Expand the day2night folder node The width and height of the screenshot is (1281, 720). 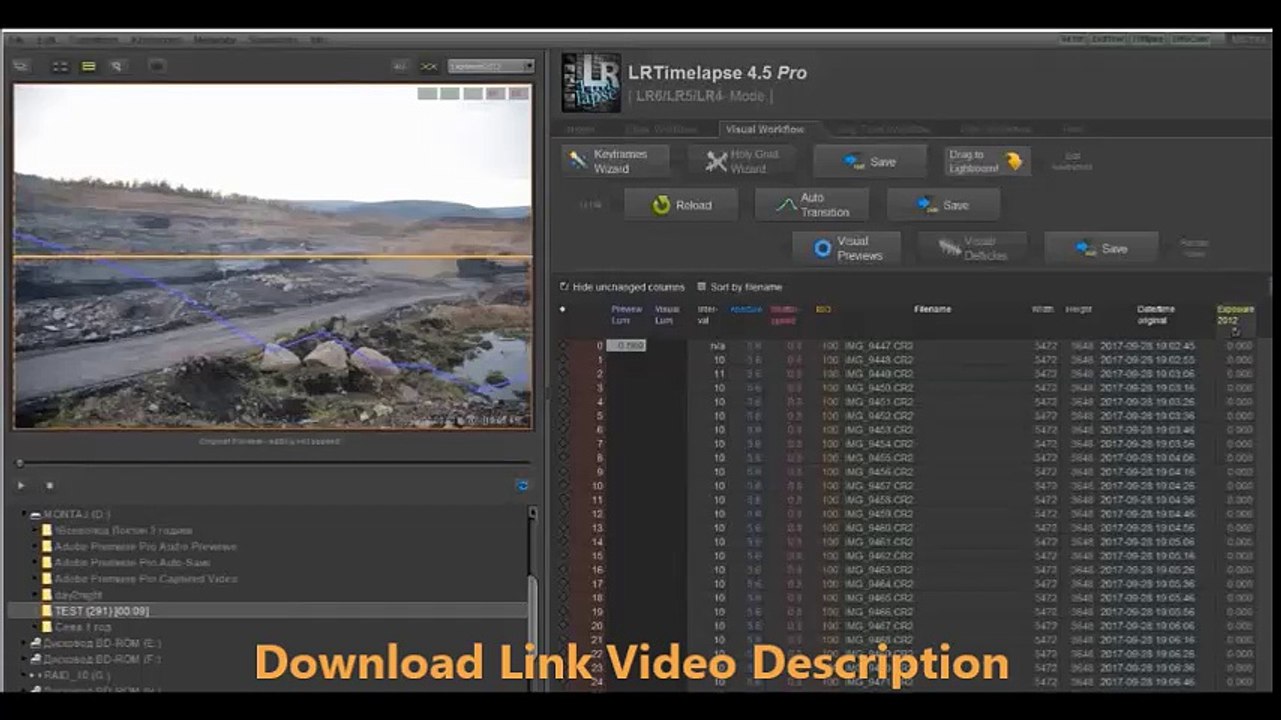tap(36, 595)
